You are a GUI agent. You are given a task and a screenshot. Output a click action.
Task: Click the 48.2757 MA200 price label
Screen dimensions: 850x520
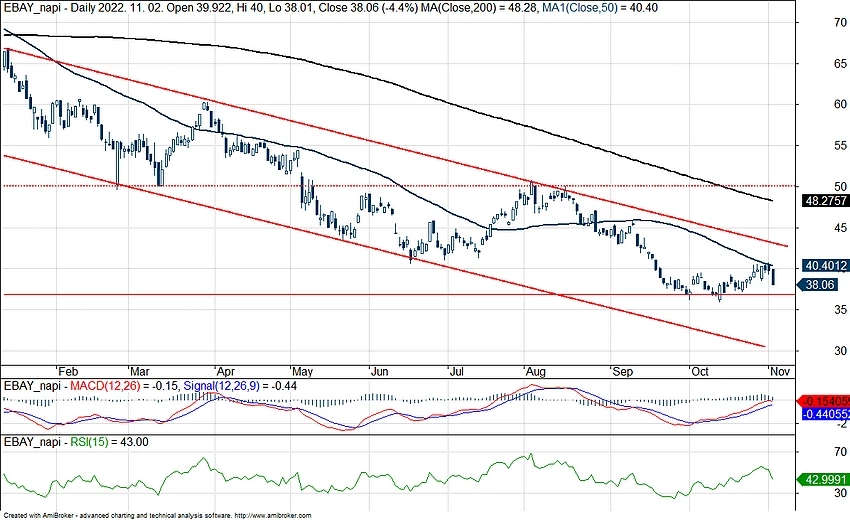coord(825,201)
